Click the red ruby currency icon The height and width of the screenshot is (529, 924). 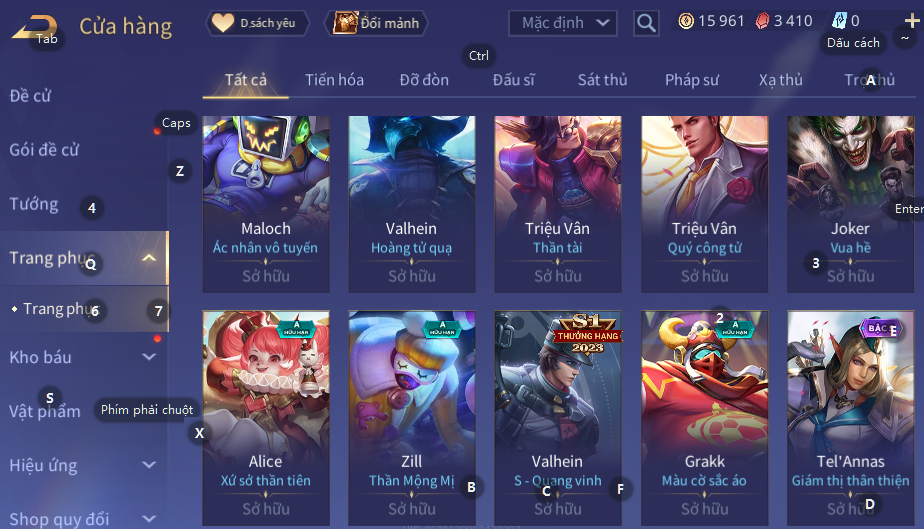point(763,22)
